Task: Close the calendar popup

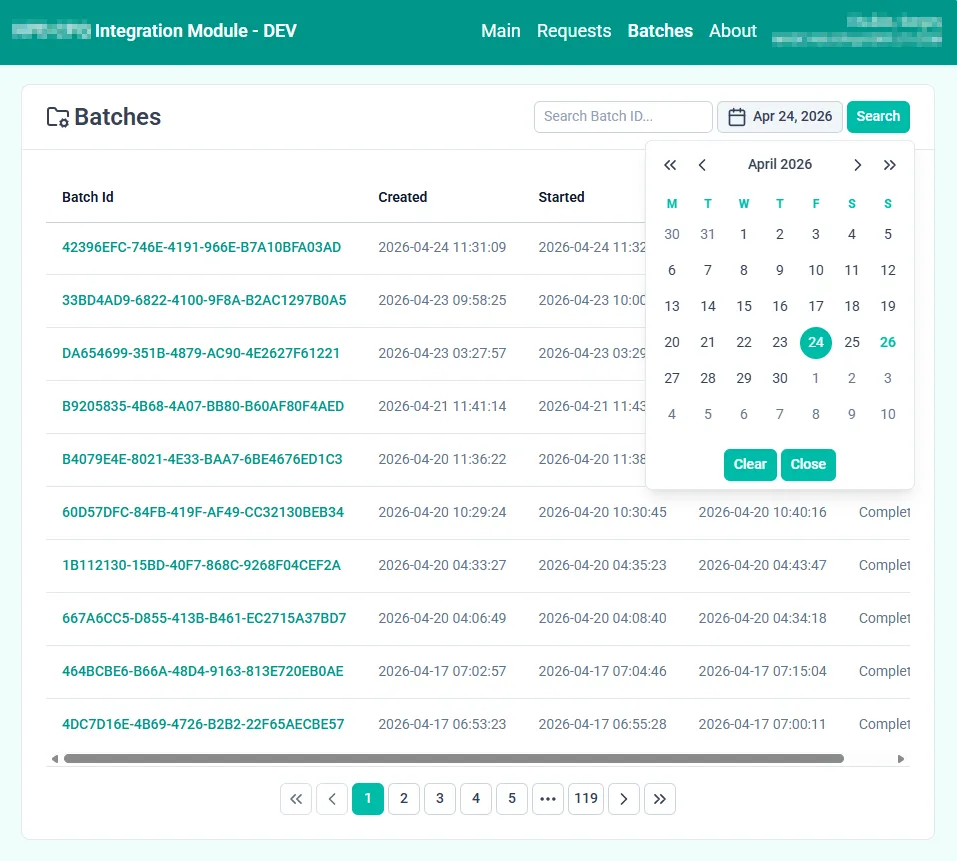Action: [x=808, y=464]
